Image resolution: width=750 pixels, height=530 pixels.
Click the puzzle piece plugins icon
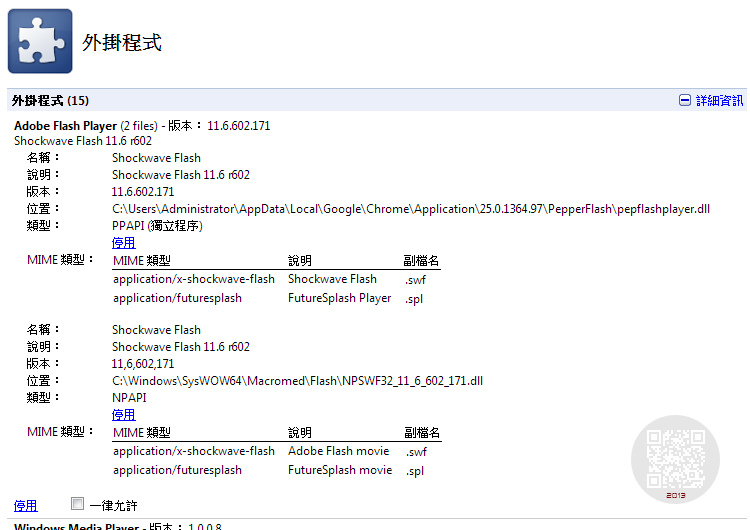click(40, 41)
